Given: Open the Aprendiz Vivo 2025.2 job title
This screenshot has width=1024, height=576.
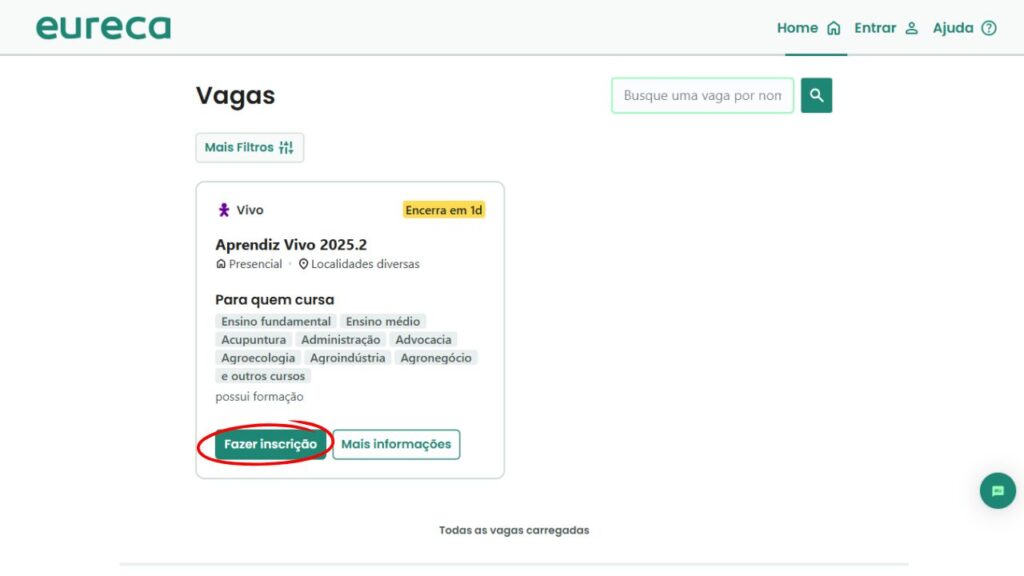Looking at the screenshot, I should pyautogui.click(x=291, y=245).
